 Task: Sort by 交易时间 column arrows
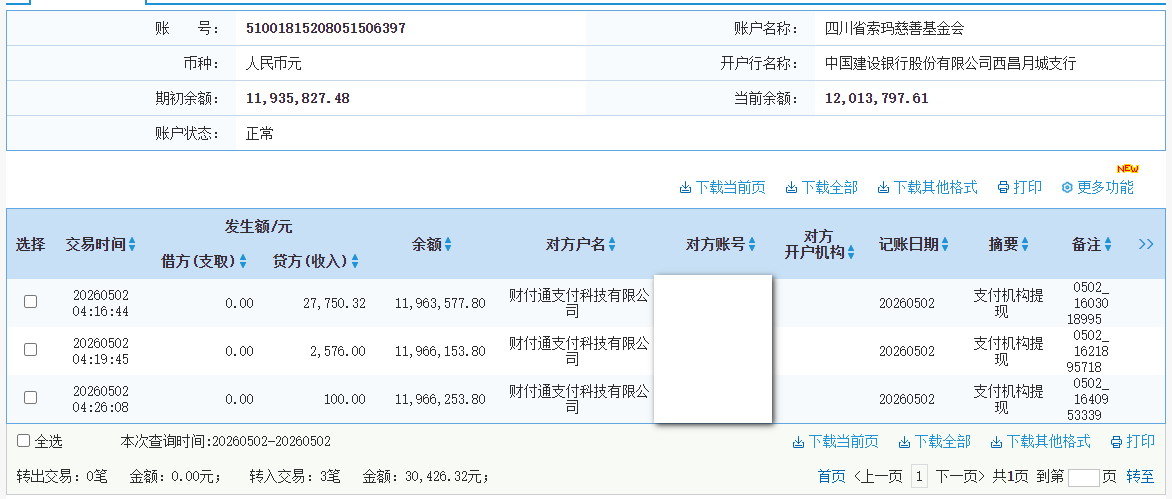coord(132,244)
